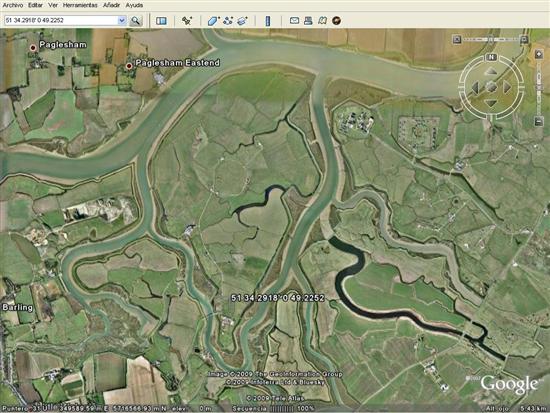Open the Añadir menu
550x413 pixels.
[x=111, y=5]
